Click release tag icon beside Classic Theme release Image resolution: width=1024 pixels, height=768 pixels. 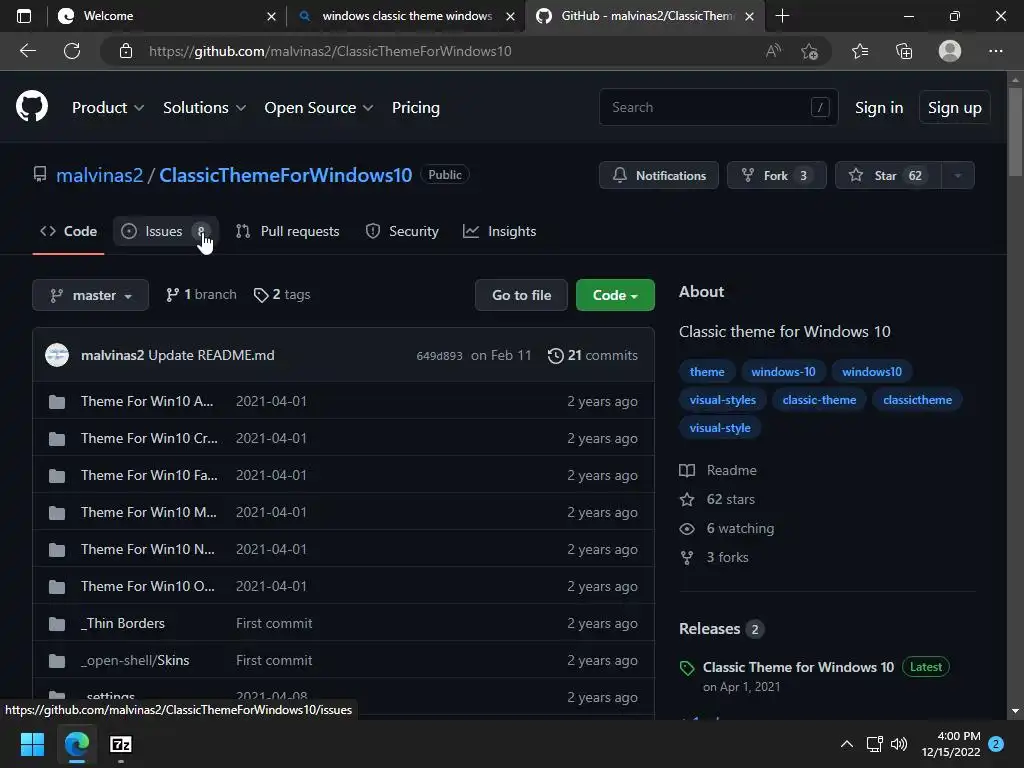coord(687,667)
